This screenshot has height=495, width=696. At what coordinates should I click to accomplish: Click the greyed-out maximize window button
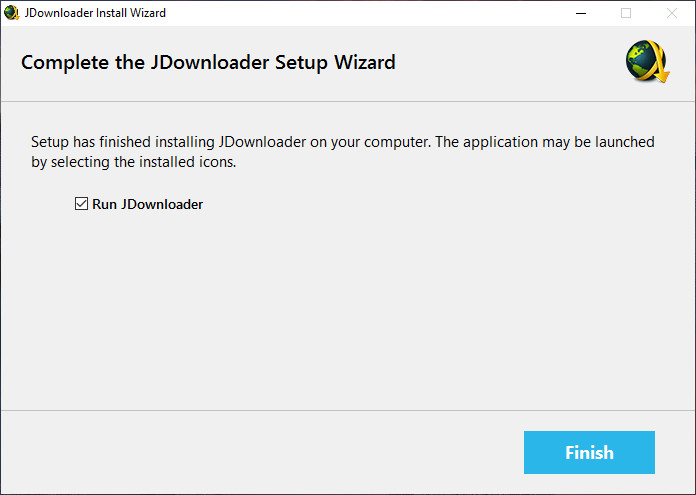click(x=626, y=13)
